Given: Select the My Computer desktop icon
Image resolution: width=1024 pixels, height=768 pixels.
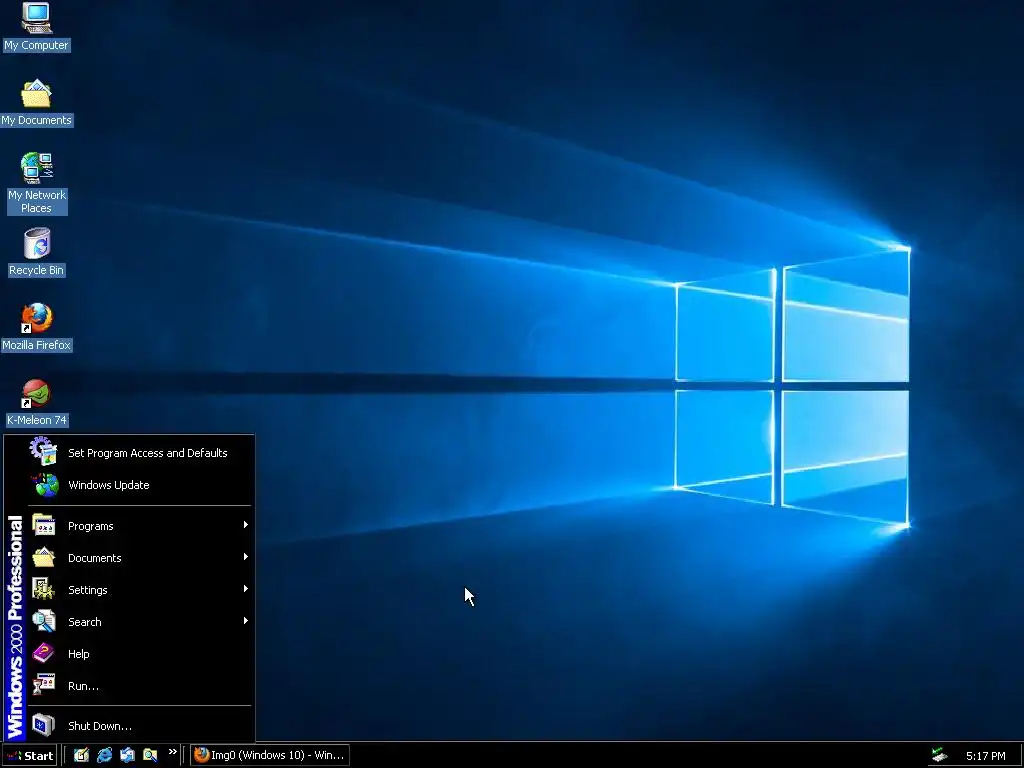Looking at the screenshot, I should coord(37,27).
